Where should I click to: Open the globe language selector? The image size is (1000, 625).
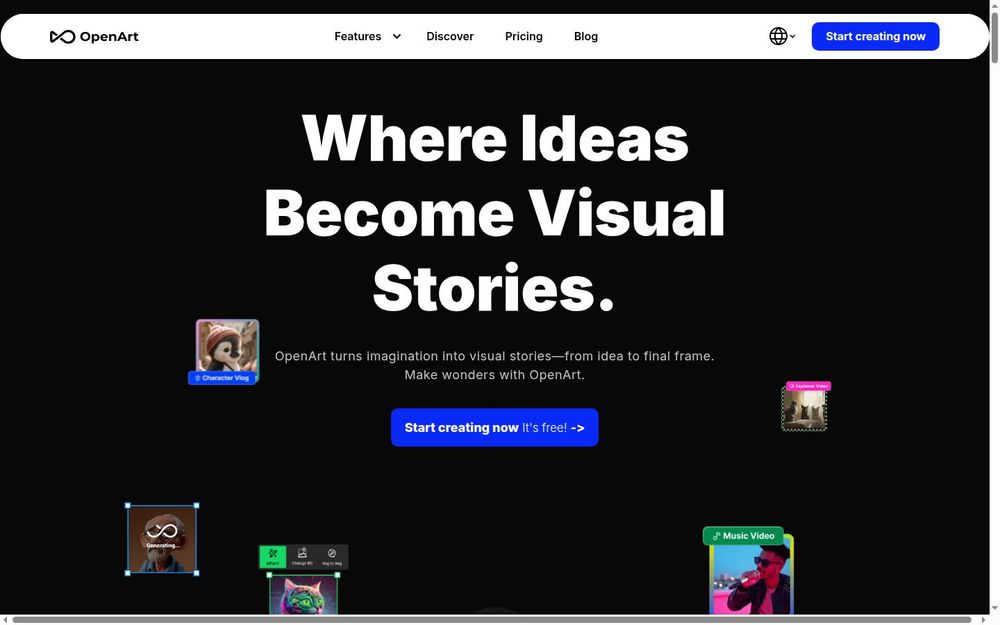[782, 36]
